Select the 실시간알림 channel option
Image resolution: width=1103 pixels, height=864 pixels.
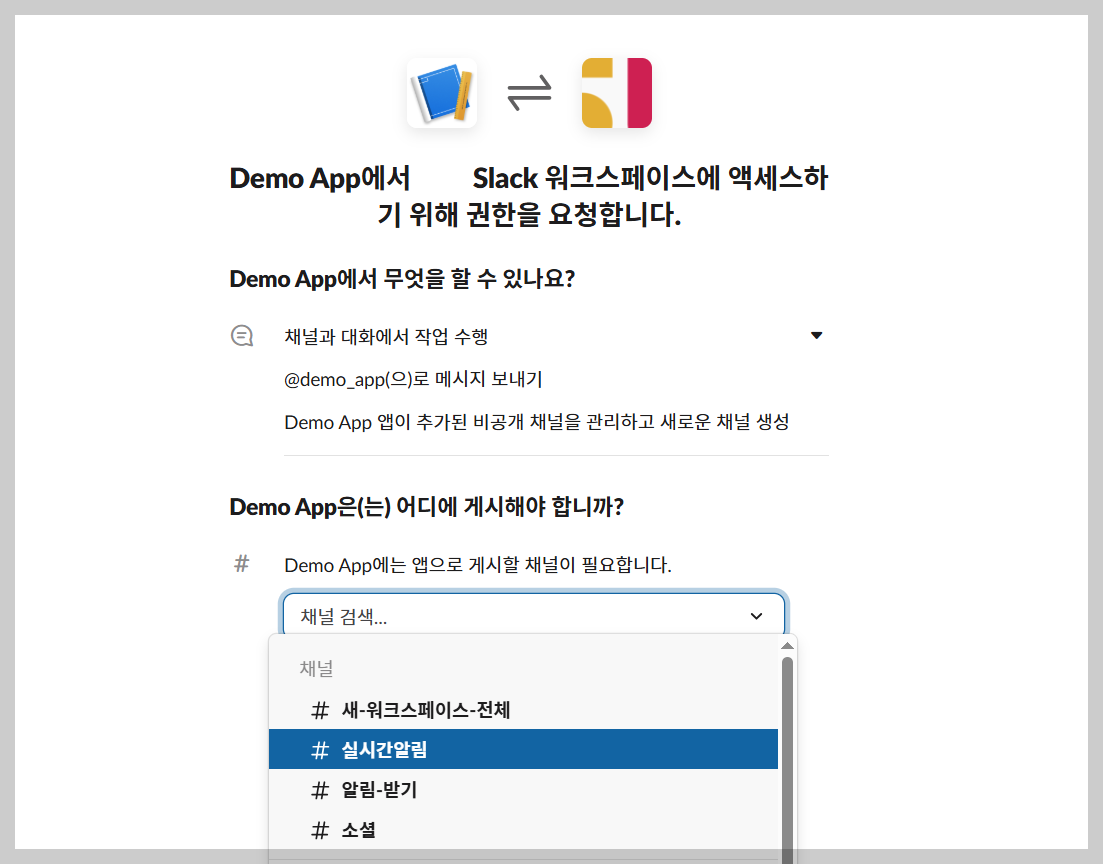(x=523, y=749)
